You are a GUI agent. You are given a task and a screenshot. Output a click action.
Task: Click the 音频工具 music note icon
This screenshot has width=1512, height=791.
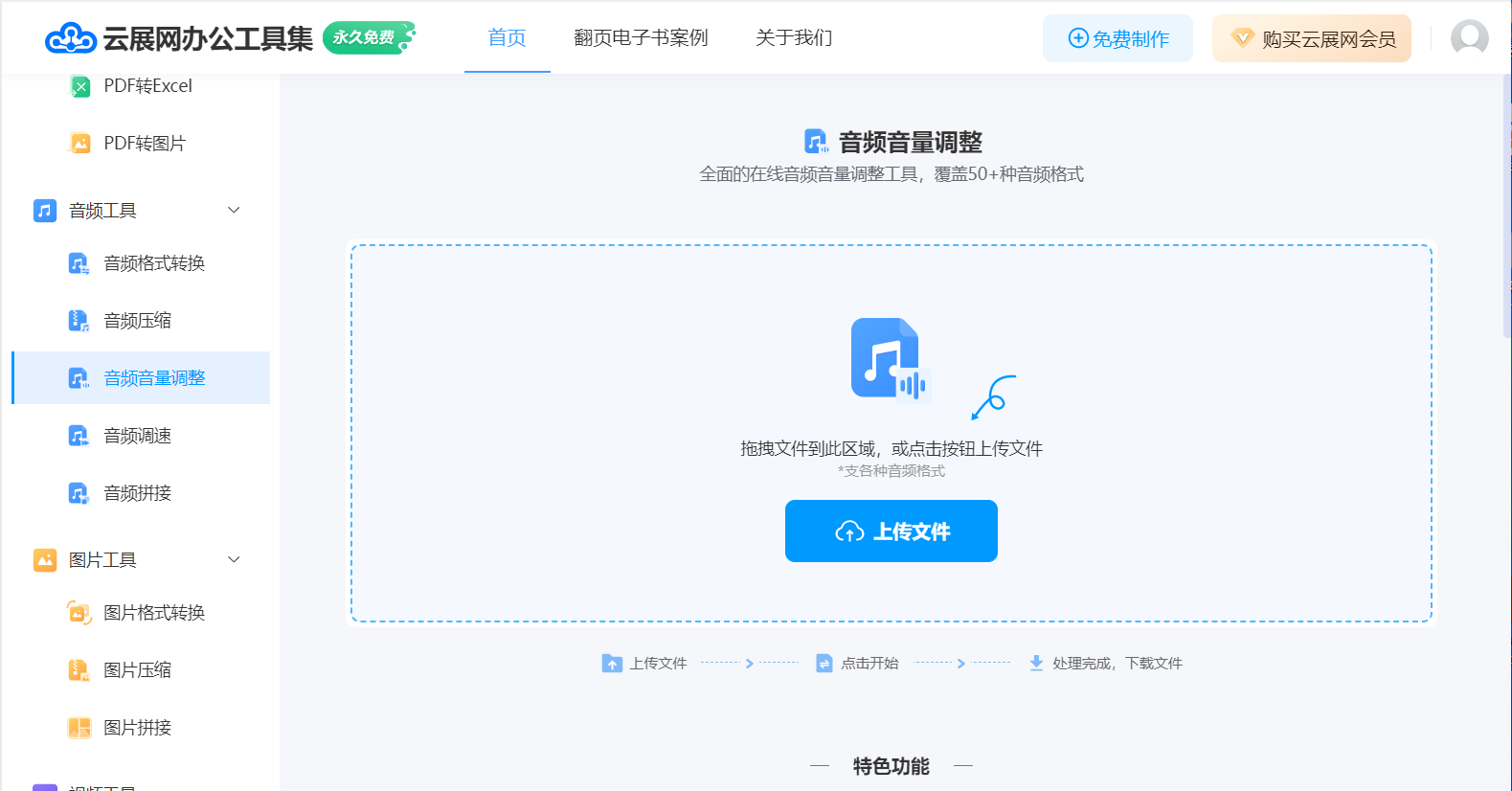[x=45, y=211]
